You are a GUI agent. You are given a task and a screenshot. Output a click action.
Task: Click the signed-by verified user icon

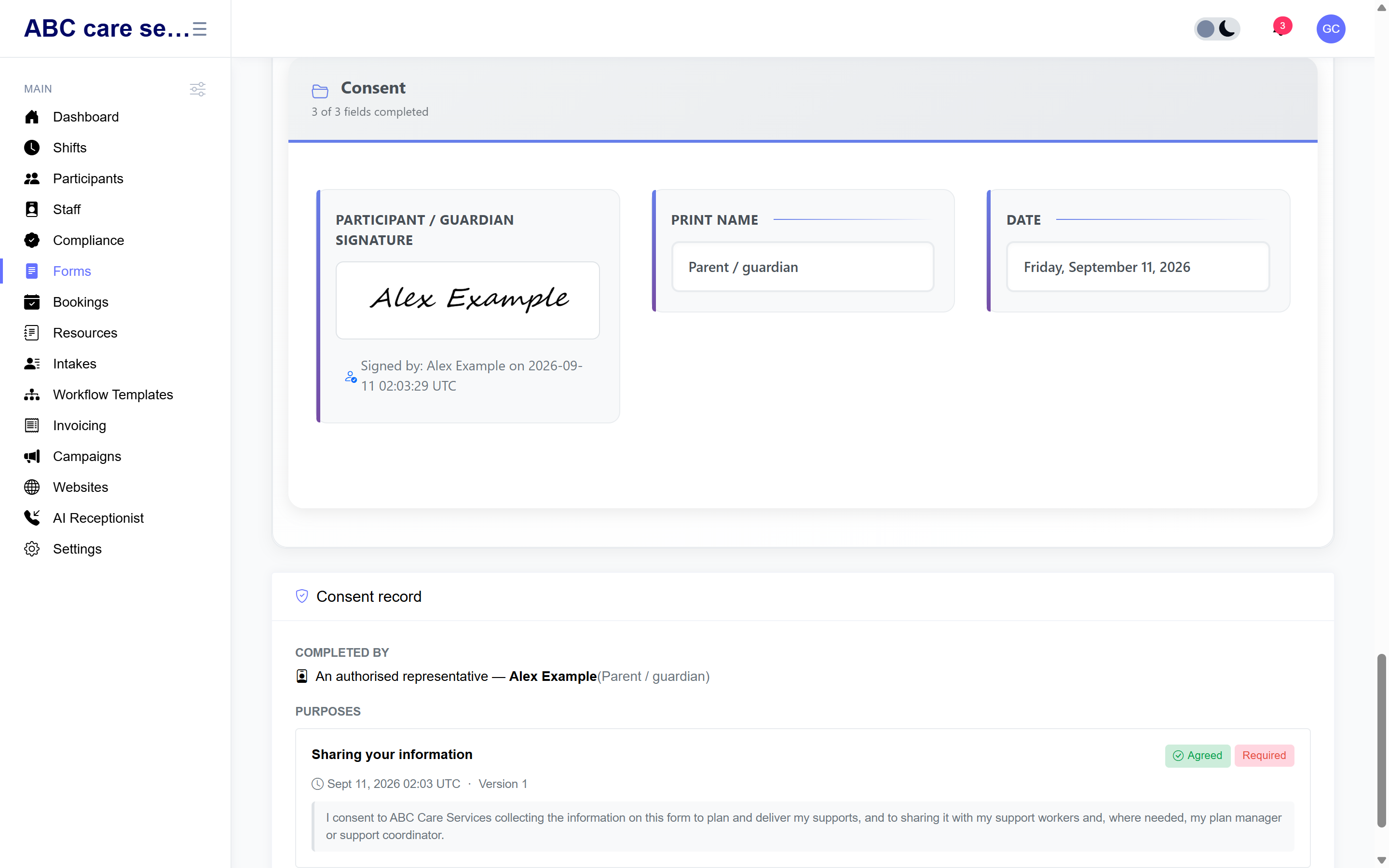pyautogui.click(x=351, y=377)
